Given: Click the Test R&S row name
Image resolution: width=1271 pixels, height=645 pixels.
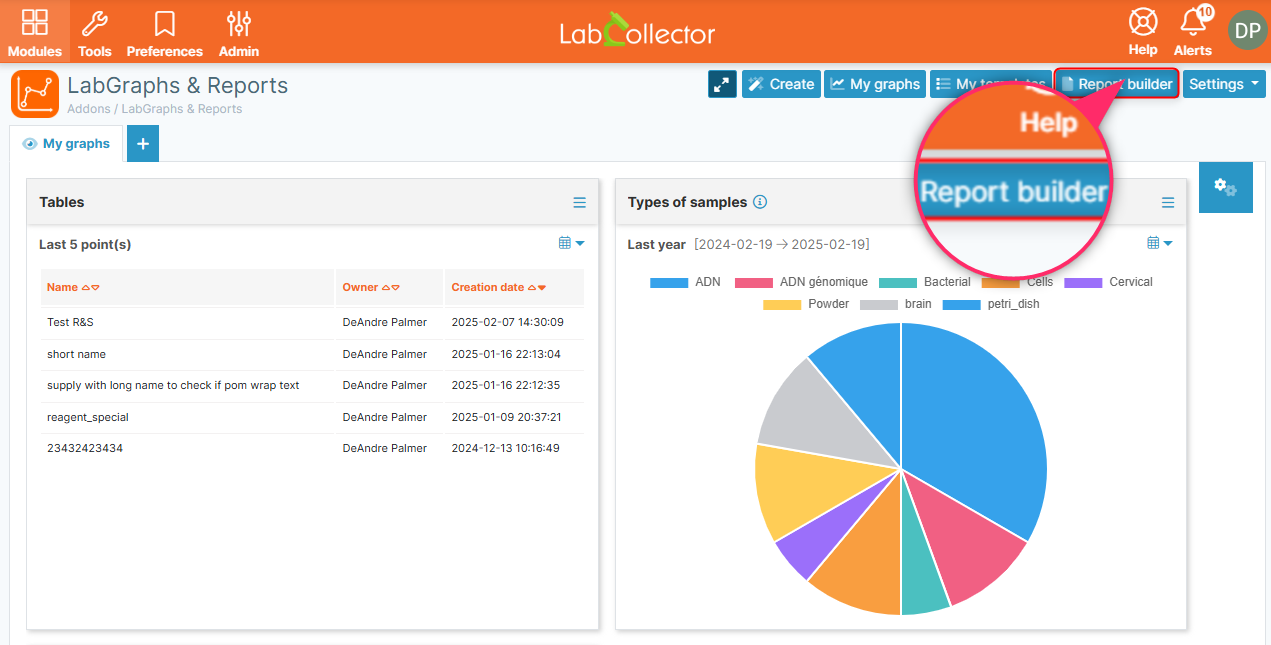Looking at the screenshot, I should 70,322.
